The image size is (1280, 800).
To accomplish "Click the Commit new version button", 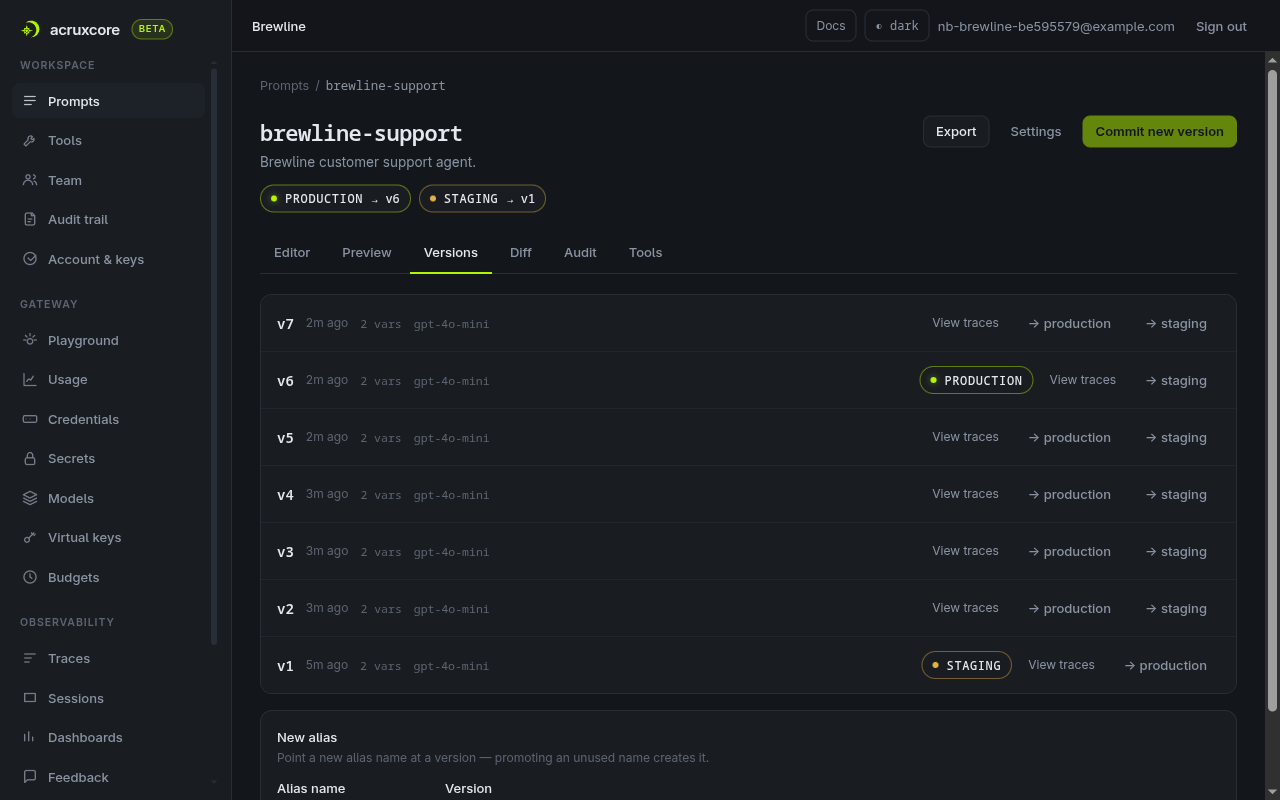I will [1159, 132].
